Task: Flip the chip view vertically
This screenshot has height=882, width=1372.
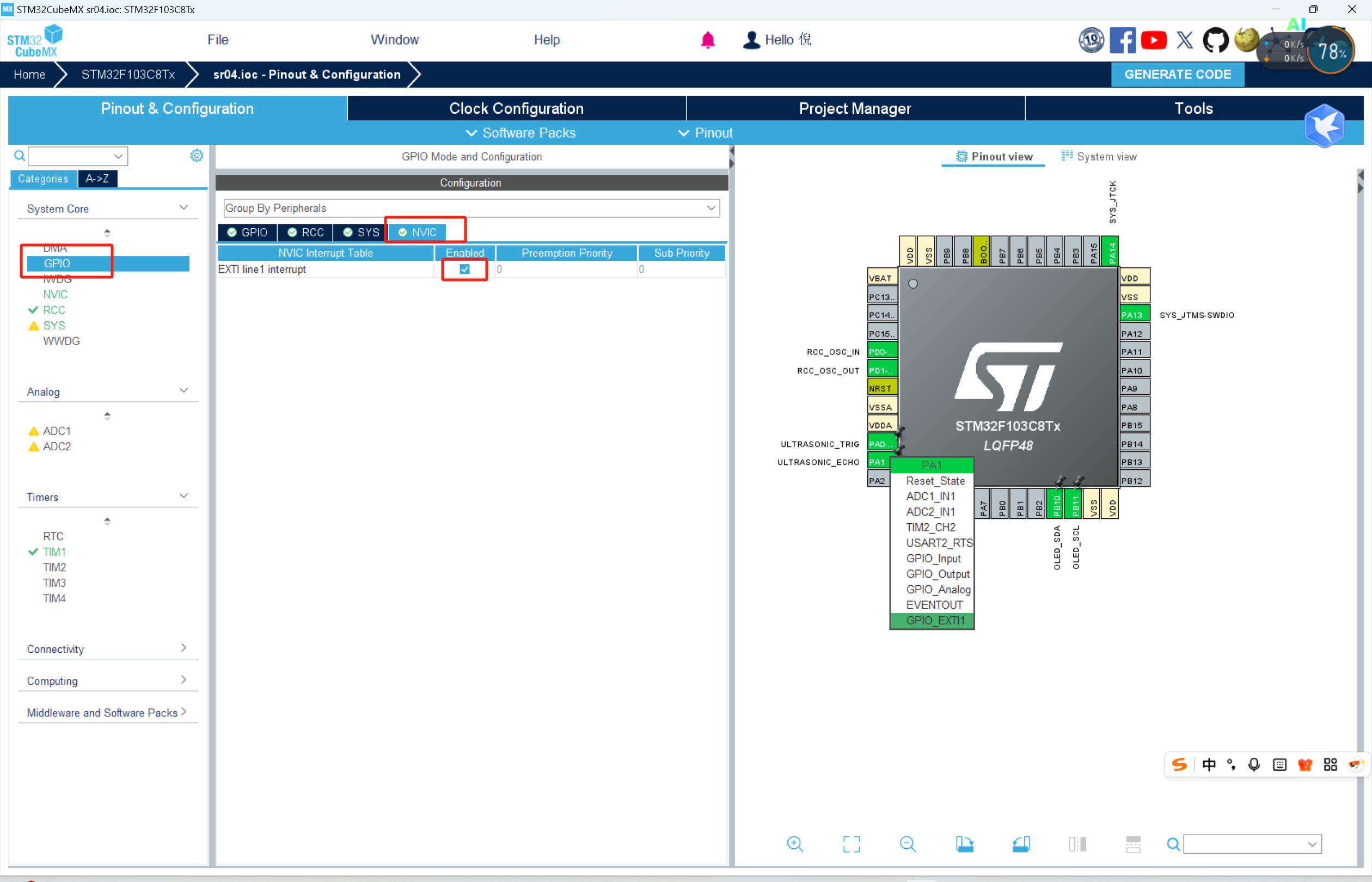Action: click(1133, 844)
